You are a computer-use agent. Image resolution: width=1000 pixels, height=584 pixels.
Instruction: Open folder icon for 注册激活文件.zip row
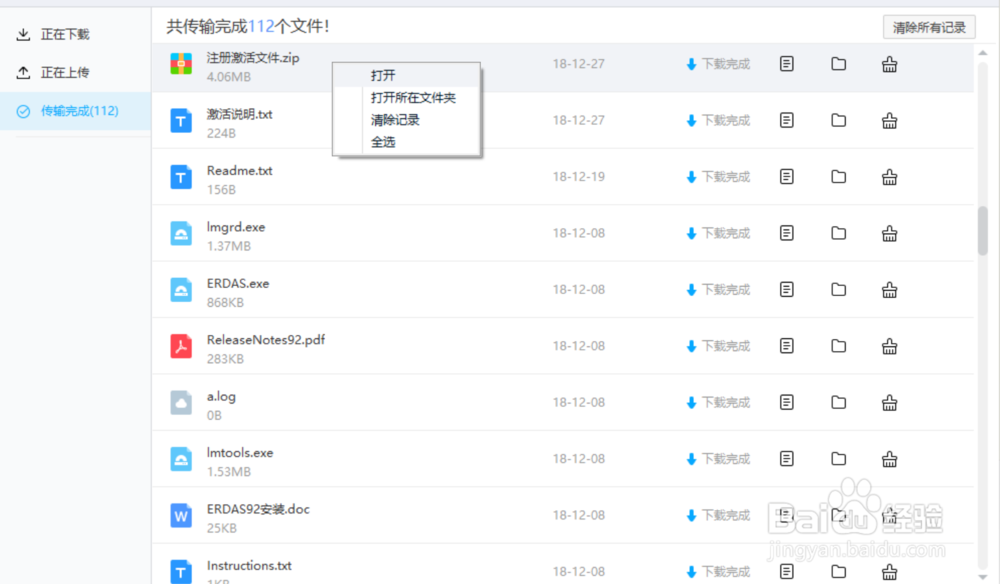pos(839,64)
